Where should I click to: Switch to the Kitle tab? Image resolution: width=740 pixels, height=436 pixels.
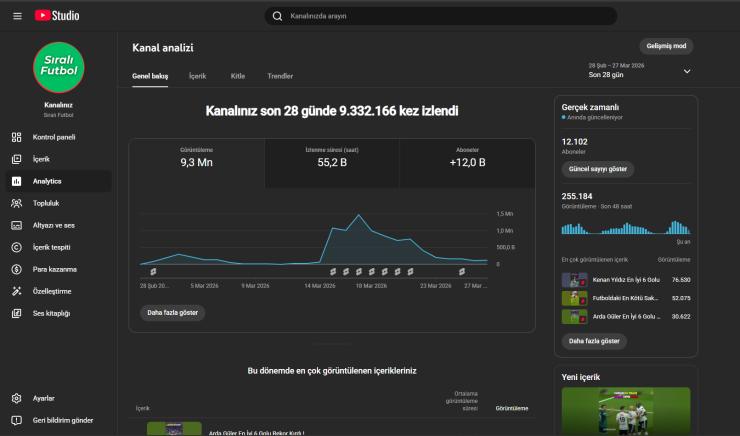coord(238,76)
